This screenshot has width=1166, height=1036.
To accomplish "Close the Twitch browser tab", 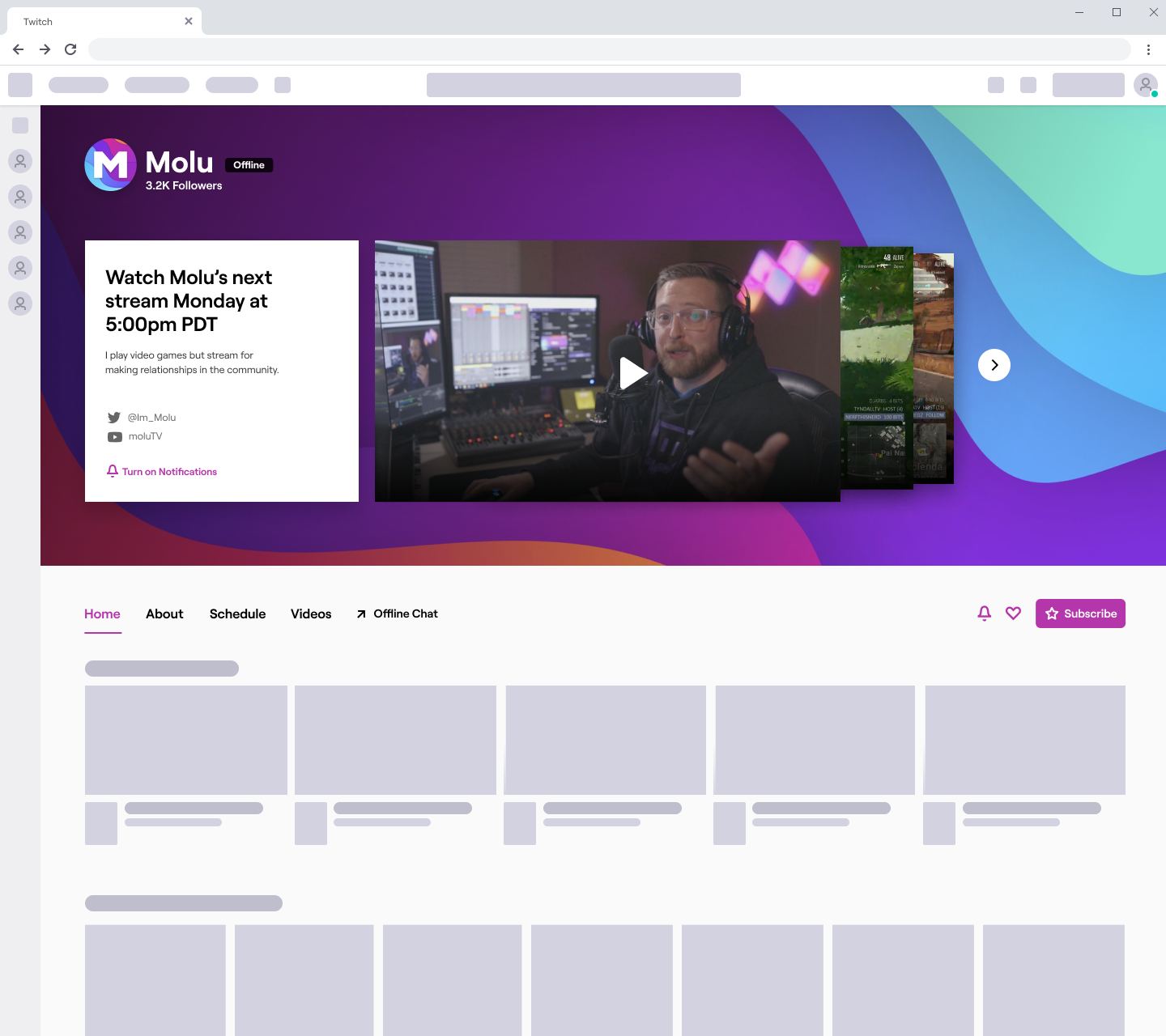I will (x=189, y=21).
